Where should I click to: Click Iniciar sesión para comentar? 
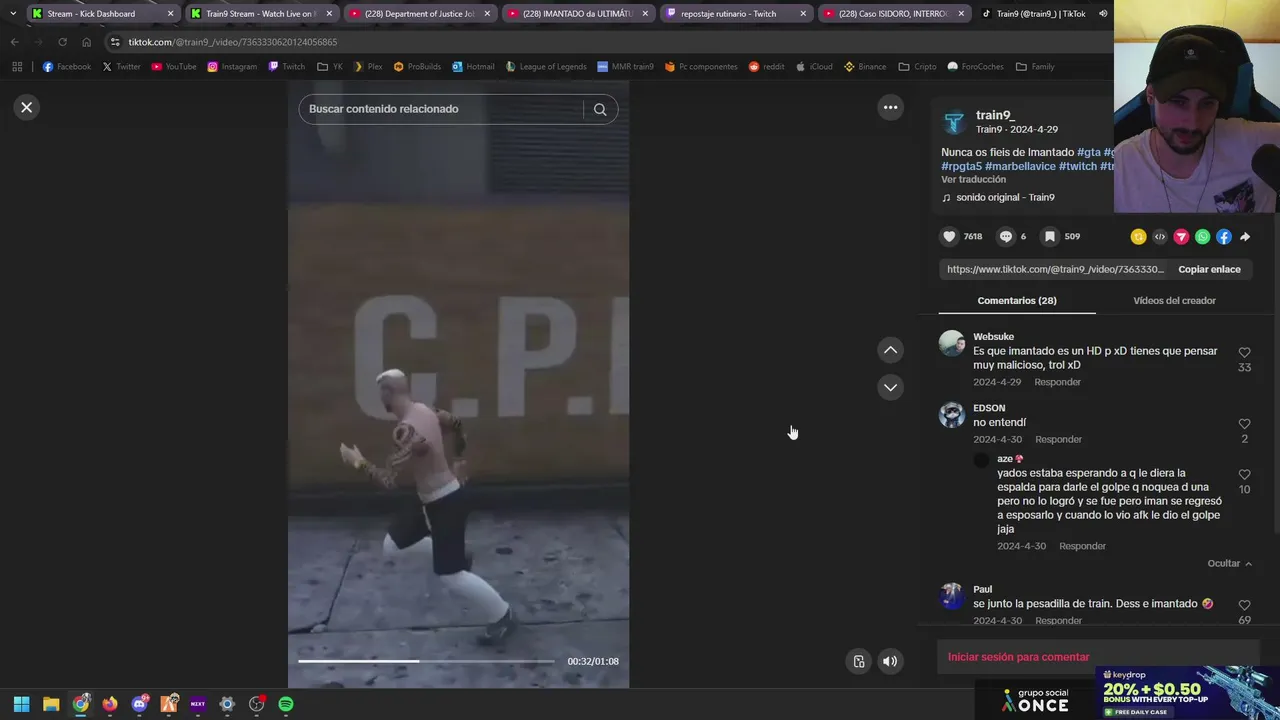tap(1018, 657)
